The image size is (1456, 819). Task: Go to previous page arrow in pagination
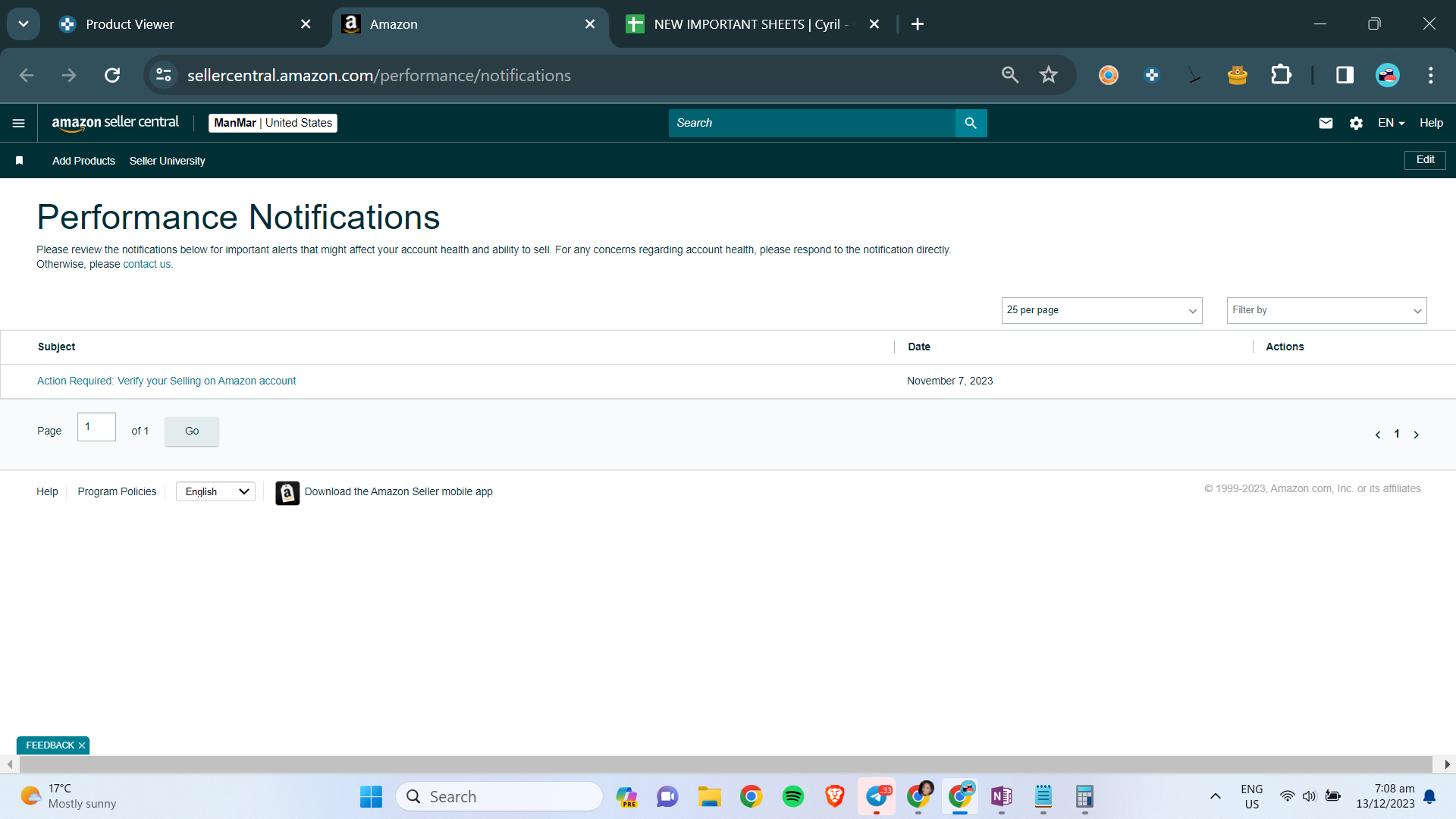[x=1378, y=435]
